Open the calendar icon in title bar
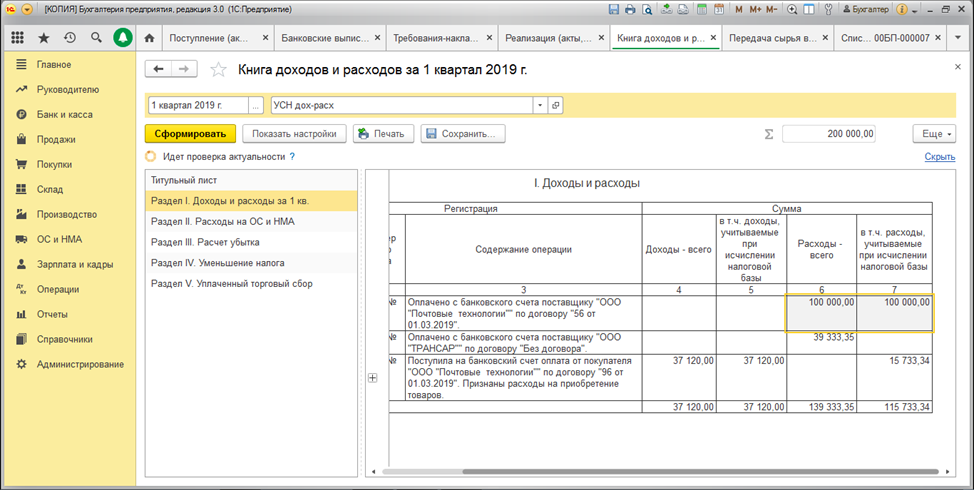This screenshot has width=974, height=490. tap(719, 10)
